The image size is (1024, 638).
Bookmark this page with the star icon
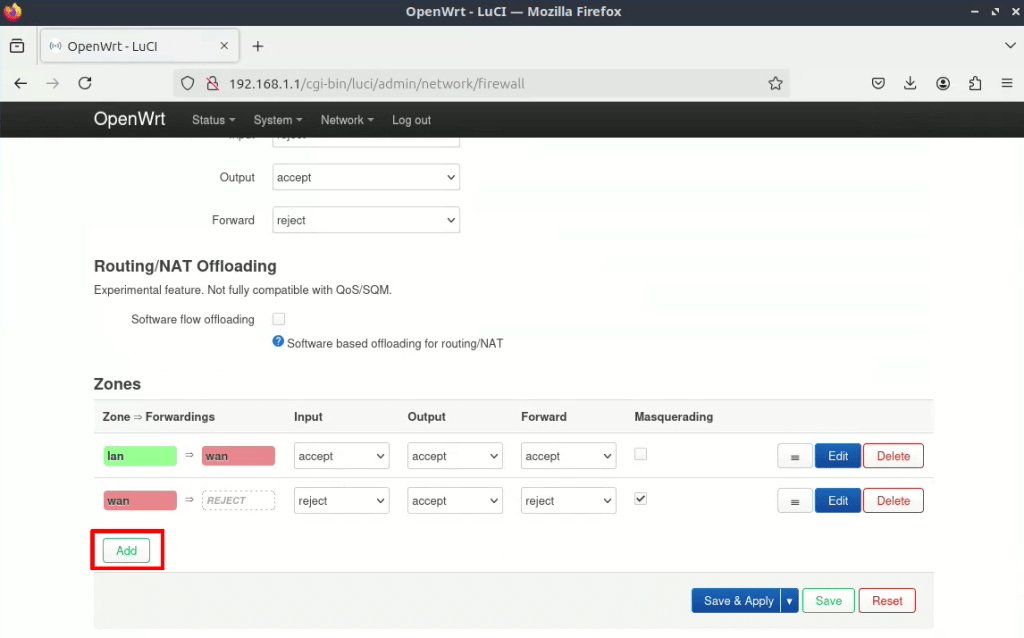tap(775, 84)
